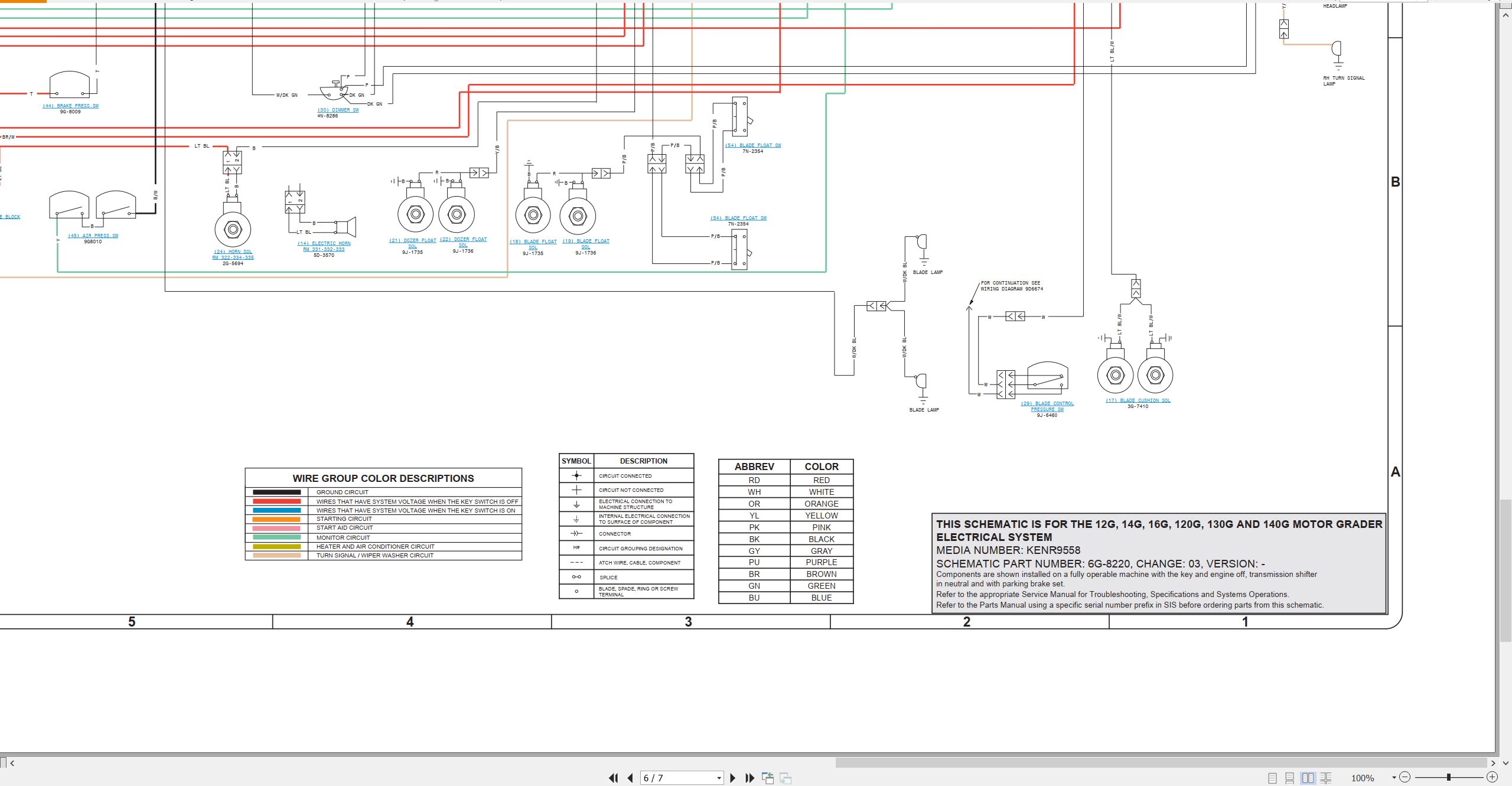The width and height of the screenshot is (1512, 786).
Task: Open the lower (54) BLADE FLOAT SW link
Action: click(738, 218)
